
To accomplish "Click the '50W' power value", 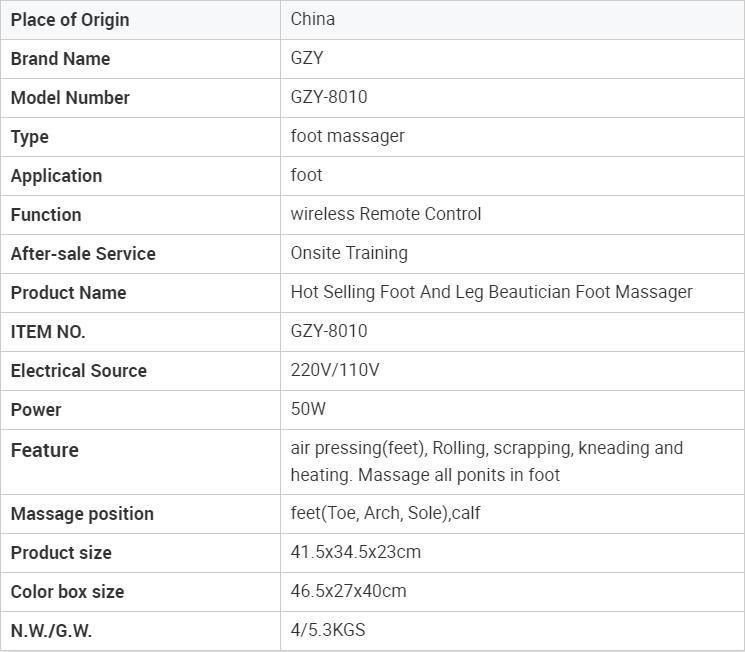I will coord(308,409).
